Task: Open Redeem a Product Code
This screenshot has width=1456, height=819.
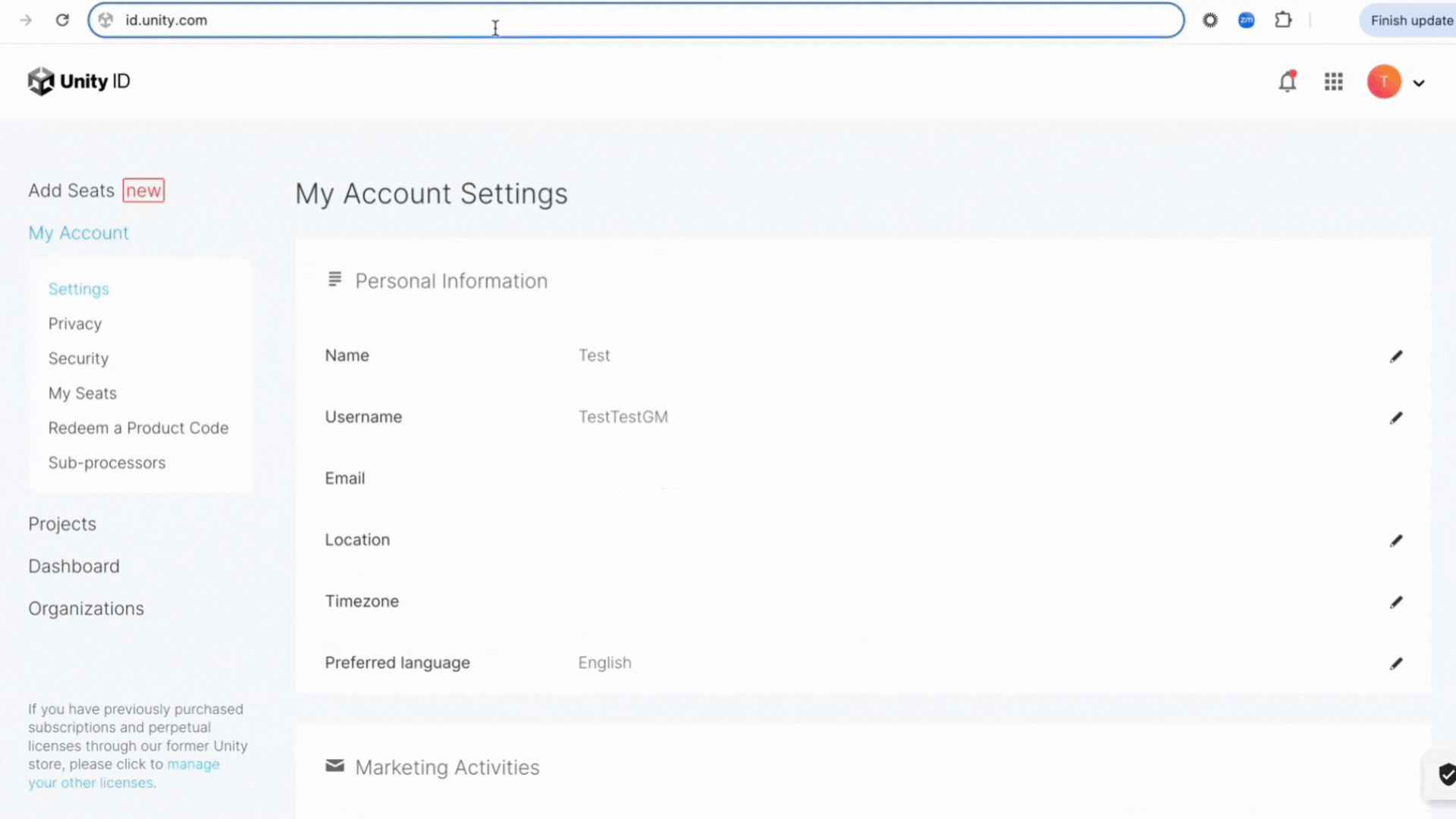Action: tap(138, 428)
